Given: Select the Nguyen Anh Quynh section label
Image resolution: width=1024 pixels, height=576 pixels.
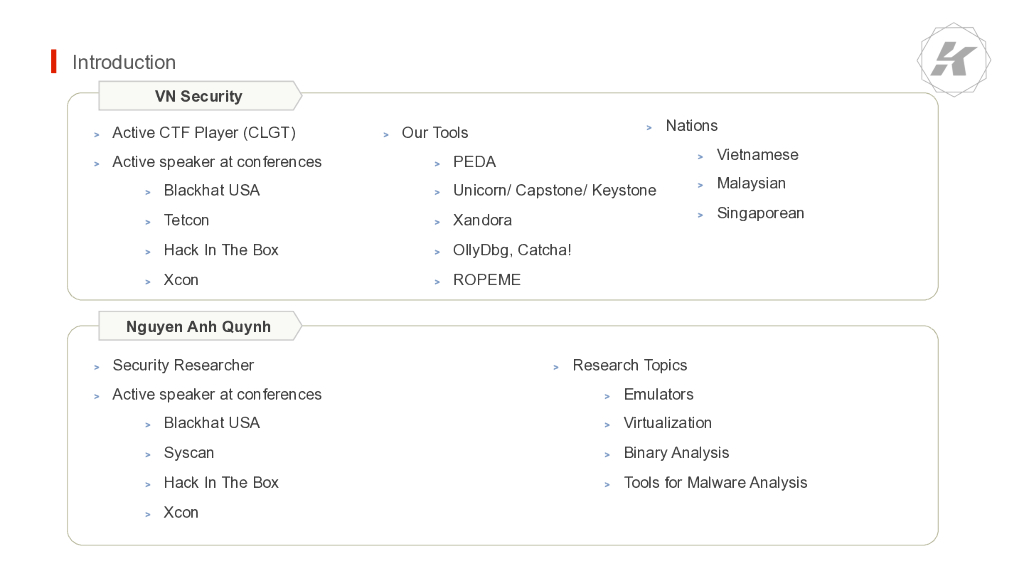Looking at the screenshot, I should 198,327.
